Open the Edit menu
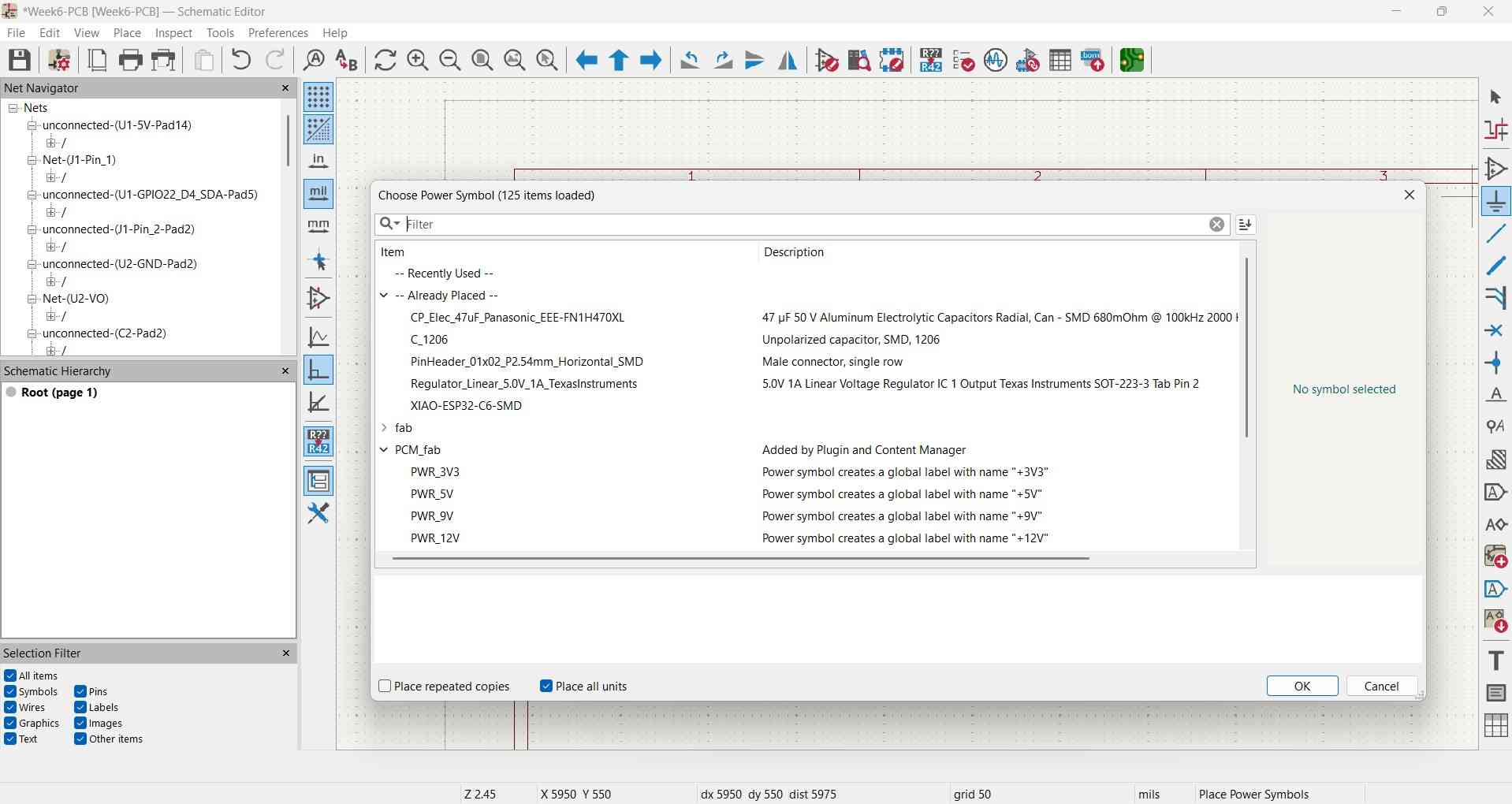Screen dimensions: 1512x804 [x=50, y=33]
